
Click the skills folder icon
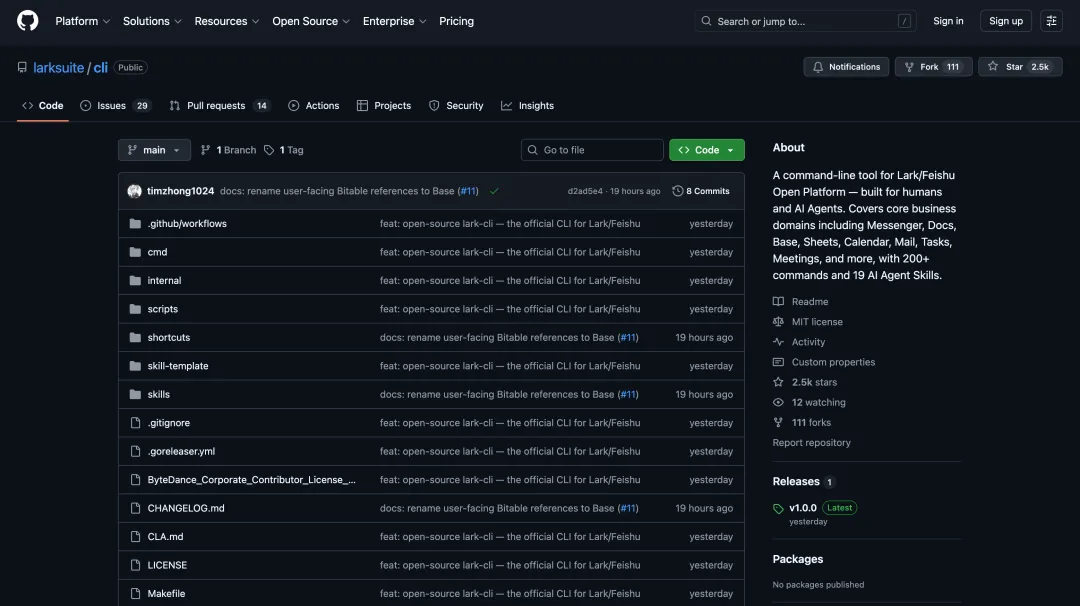tap(135, 395)
